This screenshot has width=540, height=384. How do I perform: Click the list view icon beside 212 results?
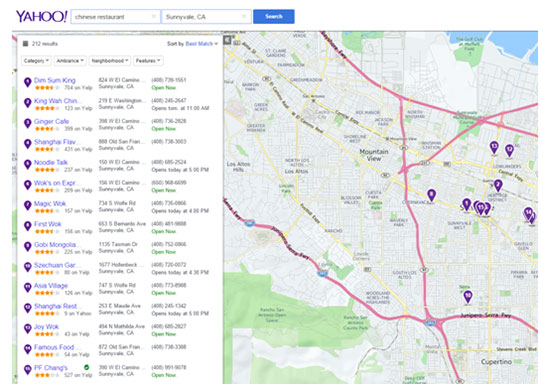click(x=25, y=43)
